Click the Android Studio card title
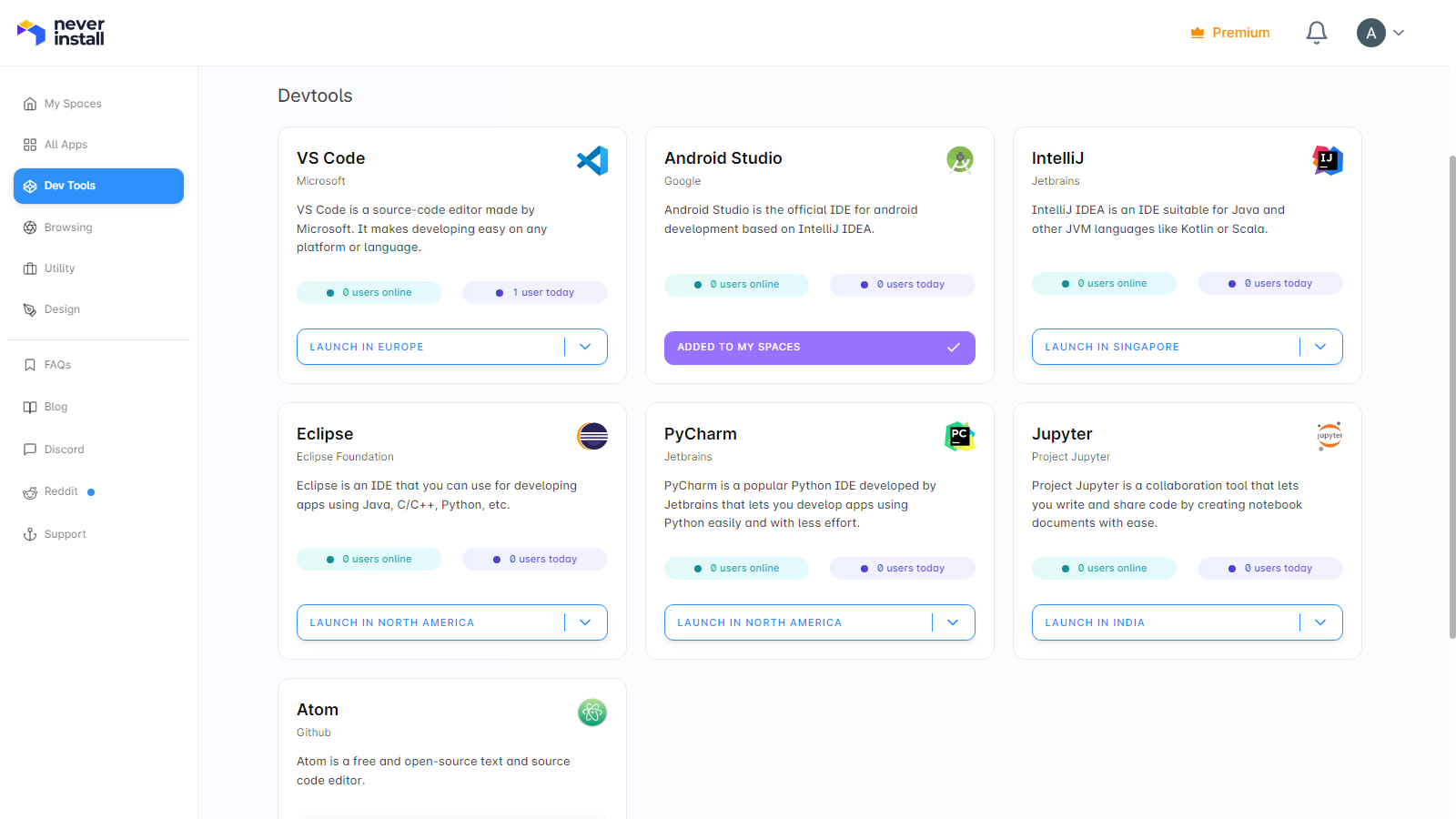The width and height of the screenshot is (1456, 819). click(723, 158)
